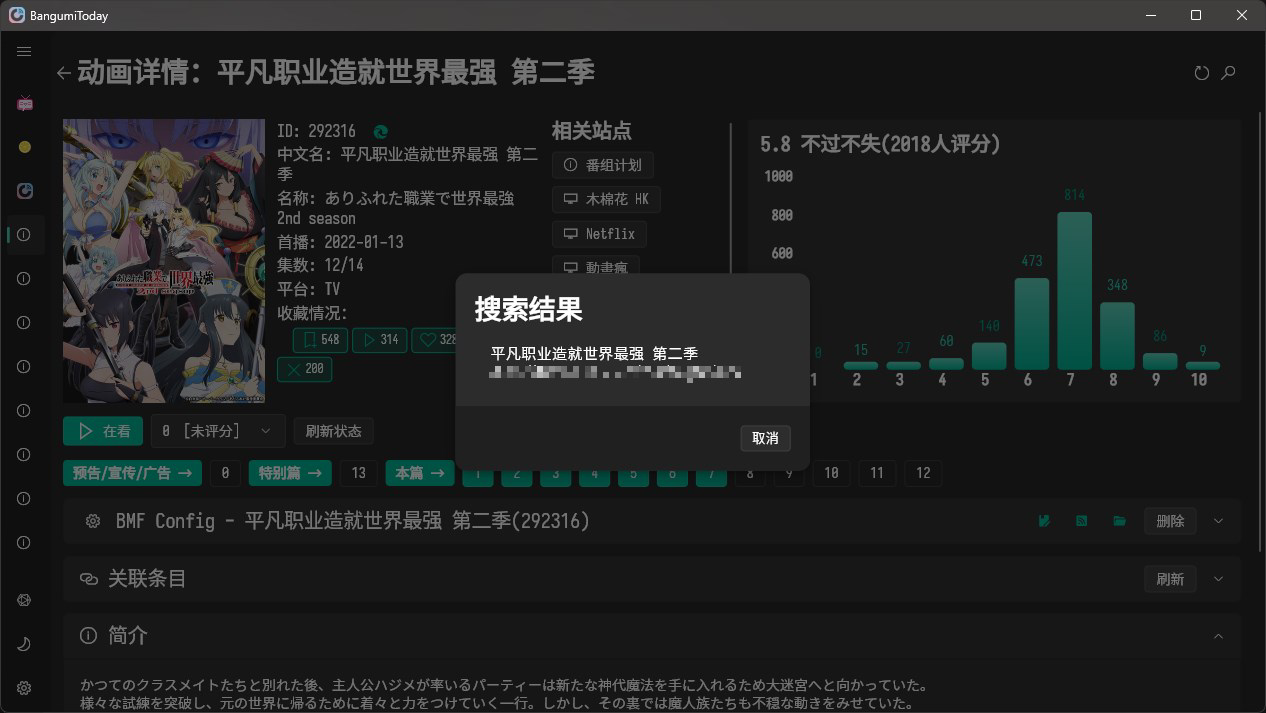Select the active info item with green indicator
The image size is (1266, 713).
(24, 235)
